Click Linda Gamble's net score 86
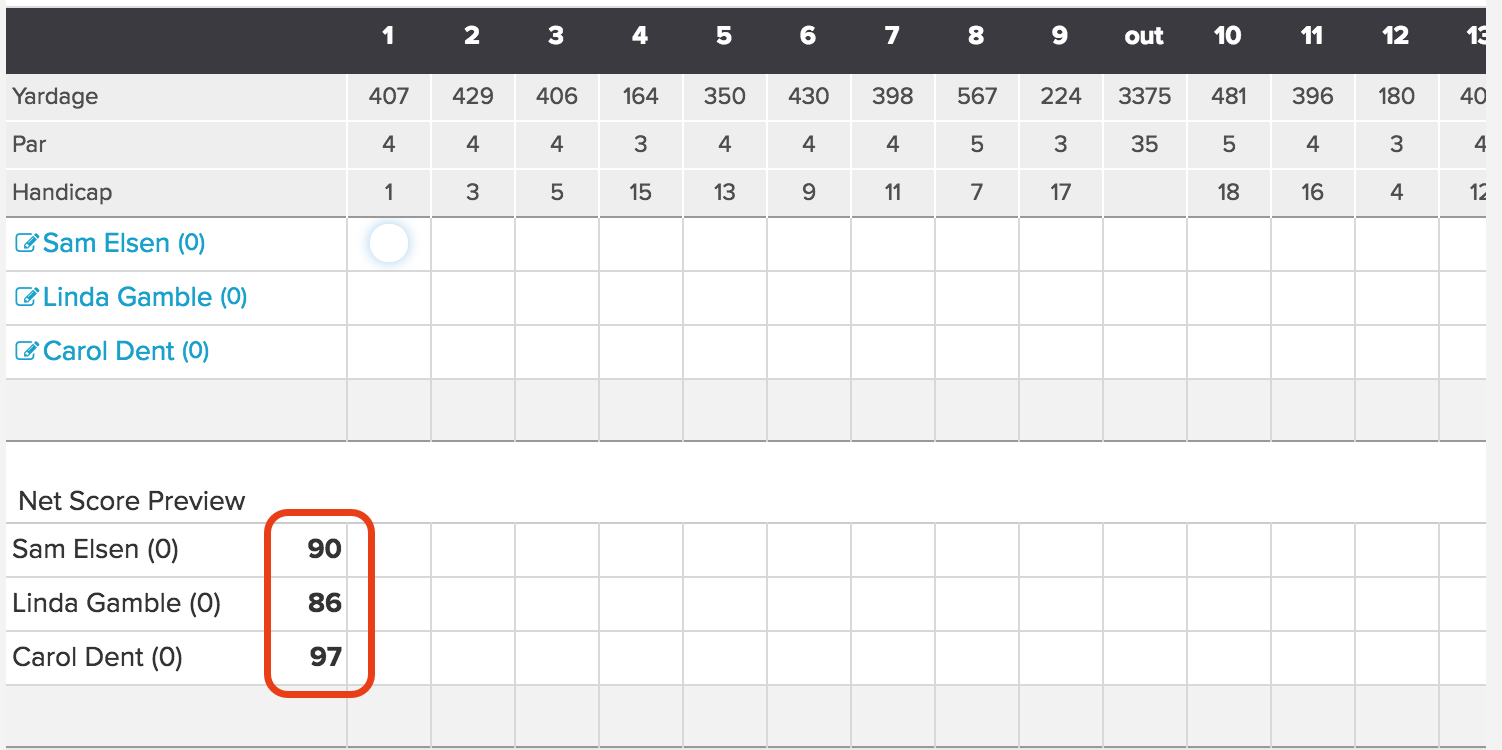Image resolution: width=1502 pixels, height=750 pixels. [x=324, y=603]
